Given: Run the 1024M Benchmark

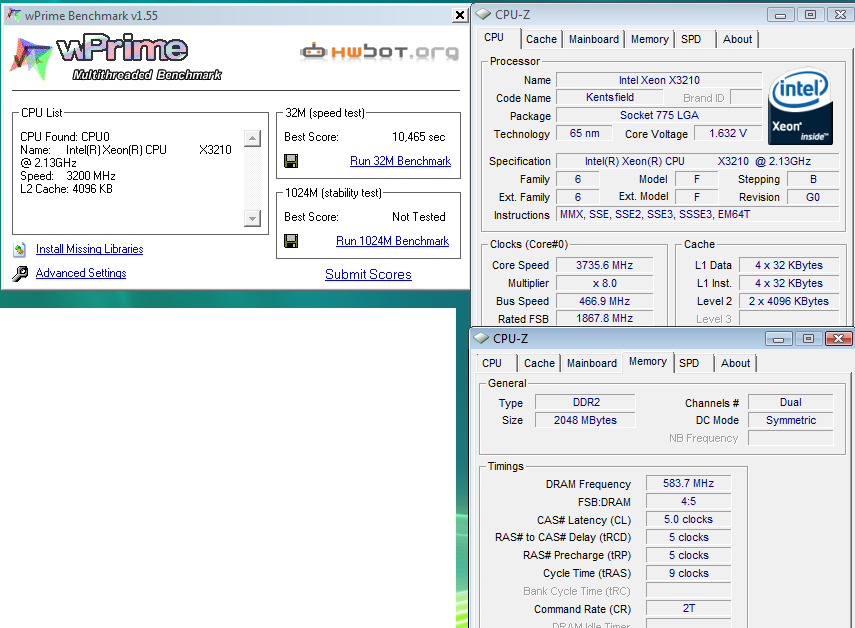Looking at the screenshot, I should point(392,241).
